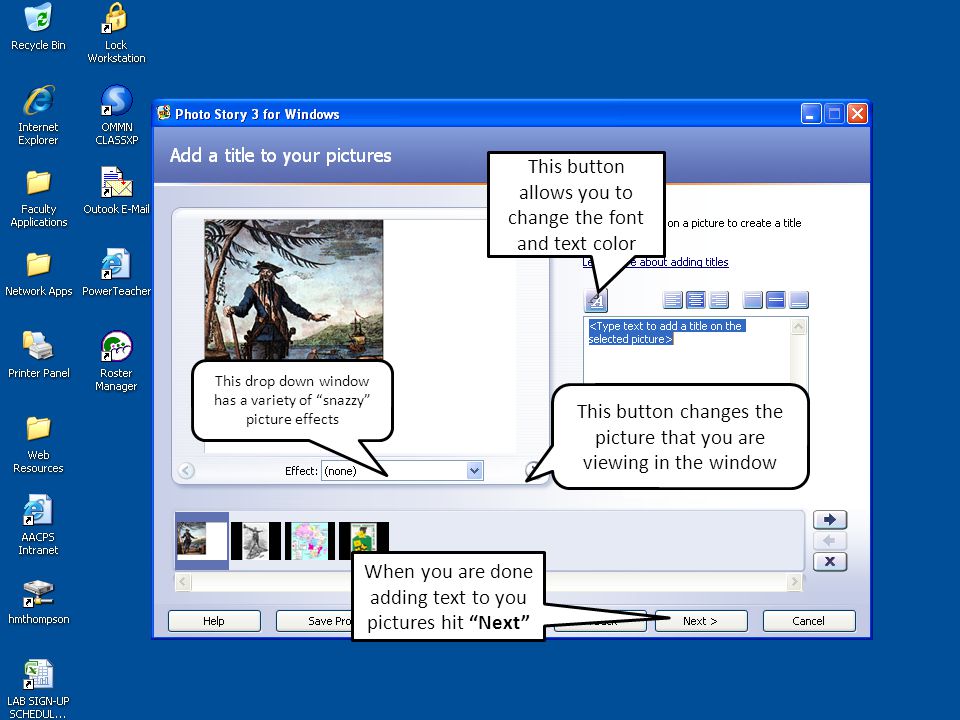Select the colorful map thumbnail

(309, 541)
